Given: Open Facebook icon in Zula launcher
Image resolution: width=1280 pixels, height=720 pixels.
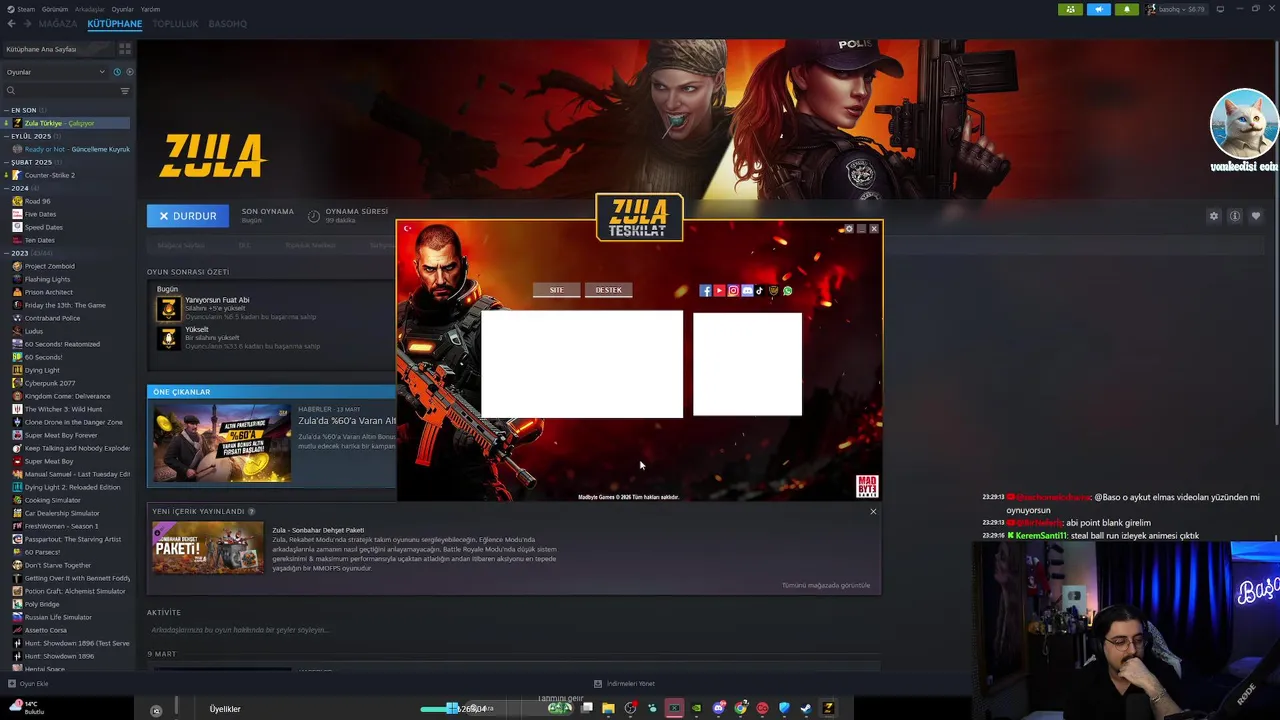Looking at the screenshot, I should 705,291.
